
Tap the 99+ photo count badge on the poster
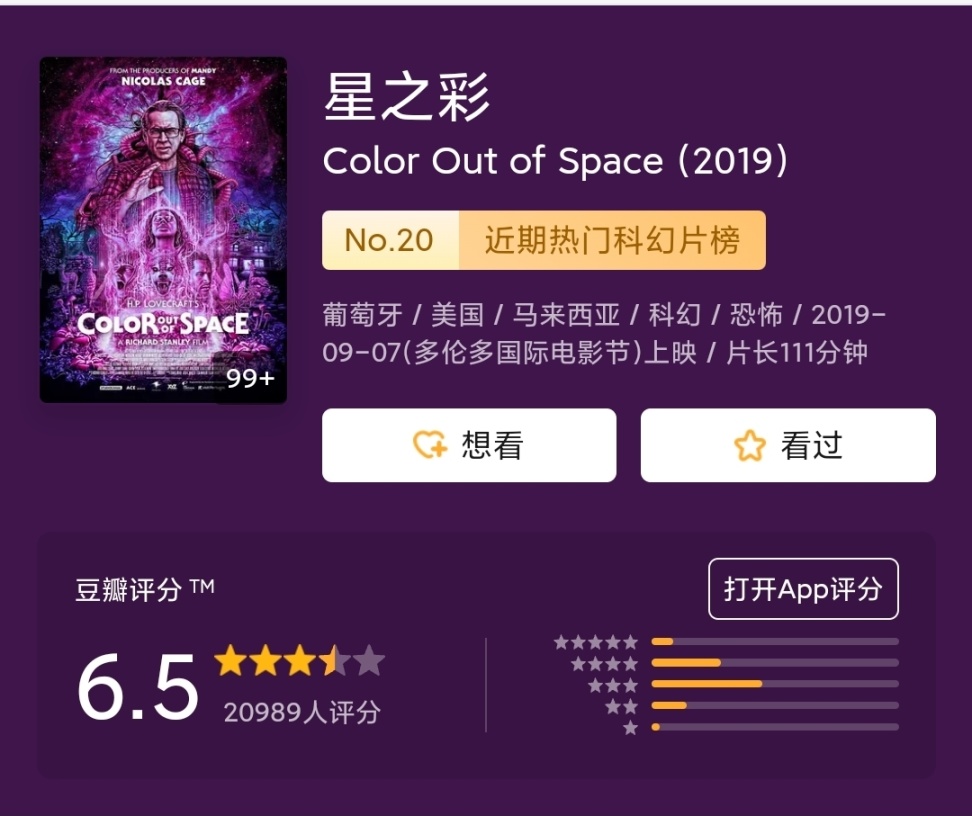tap(250, 379)
